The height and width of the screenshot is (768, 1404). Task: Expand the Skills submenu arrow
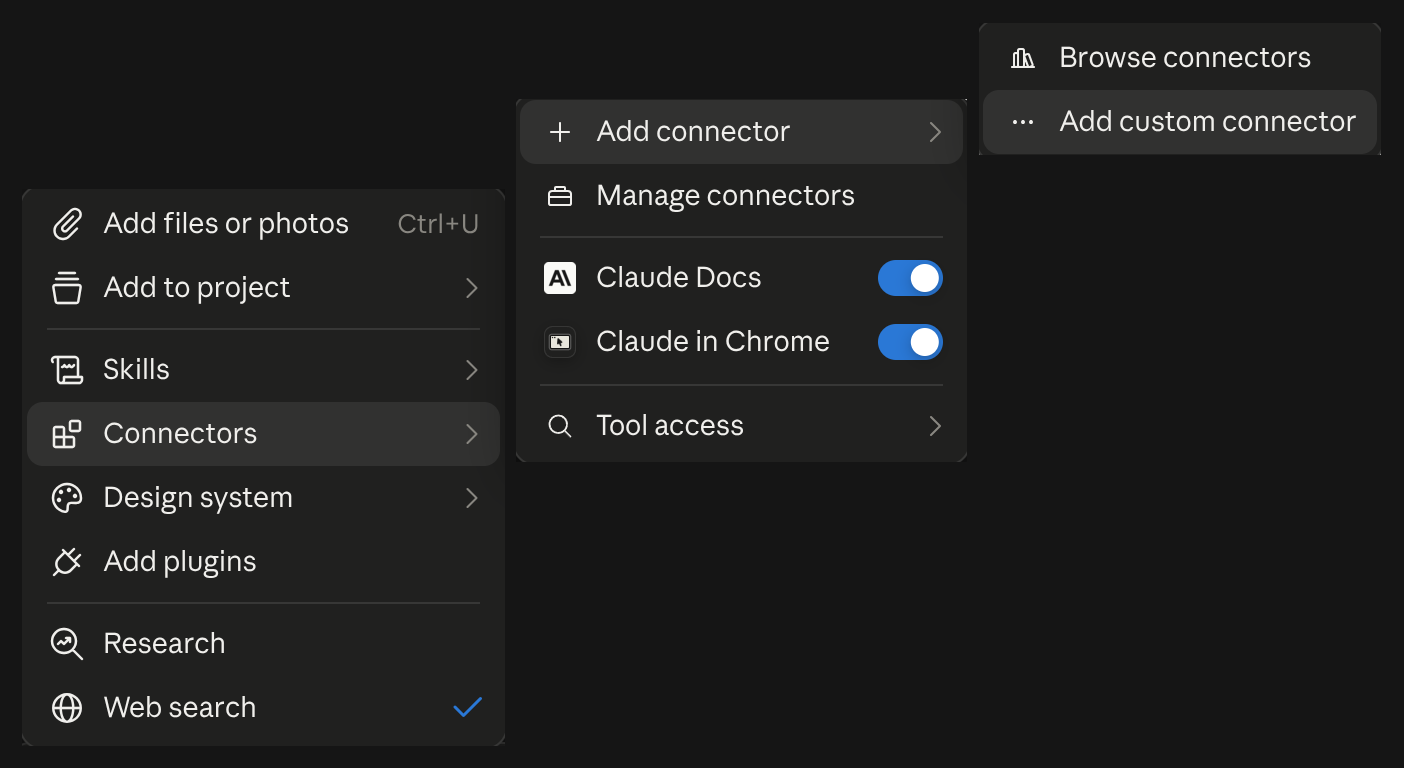click(x=472, y=370)
